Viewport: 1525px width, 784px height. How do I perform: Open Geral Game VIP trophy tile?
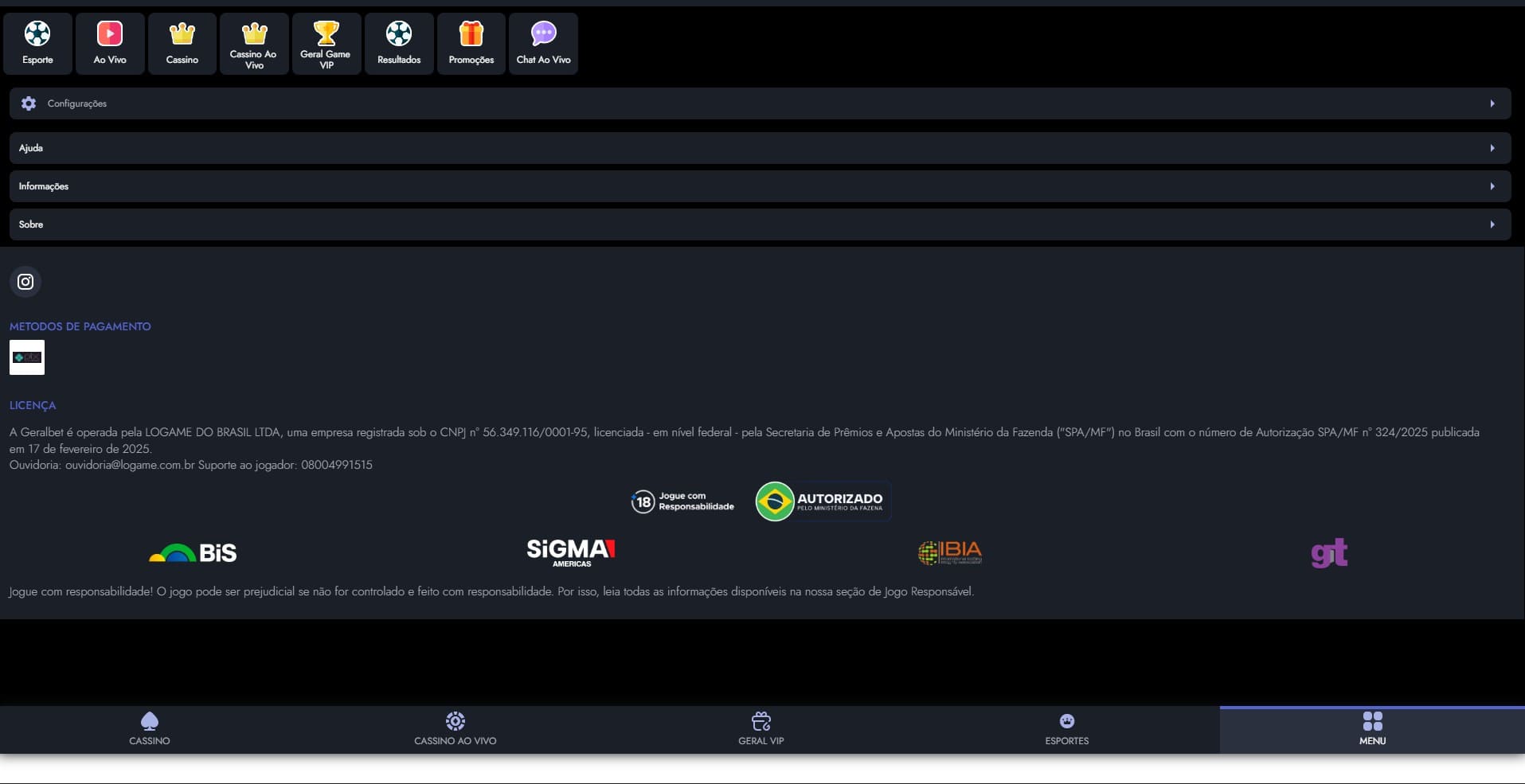[x=327, y=44]
